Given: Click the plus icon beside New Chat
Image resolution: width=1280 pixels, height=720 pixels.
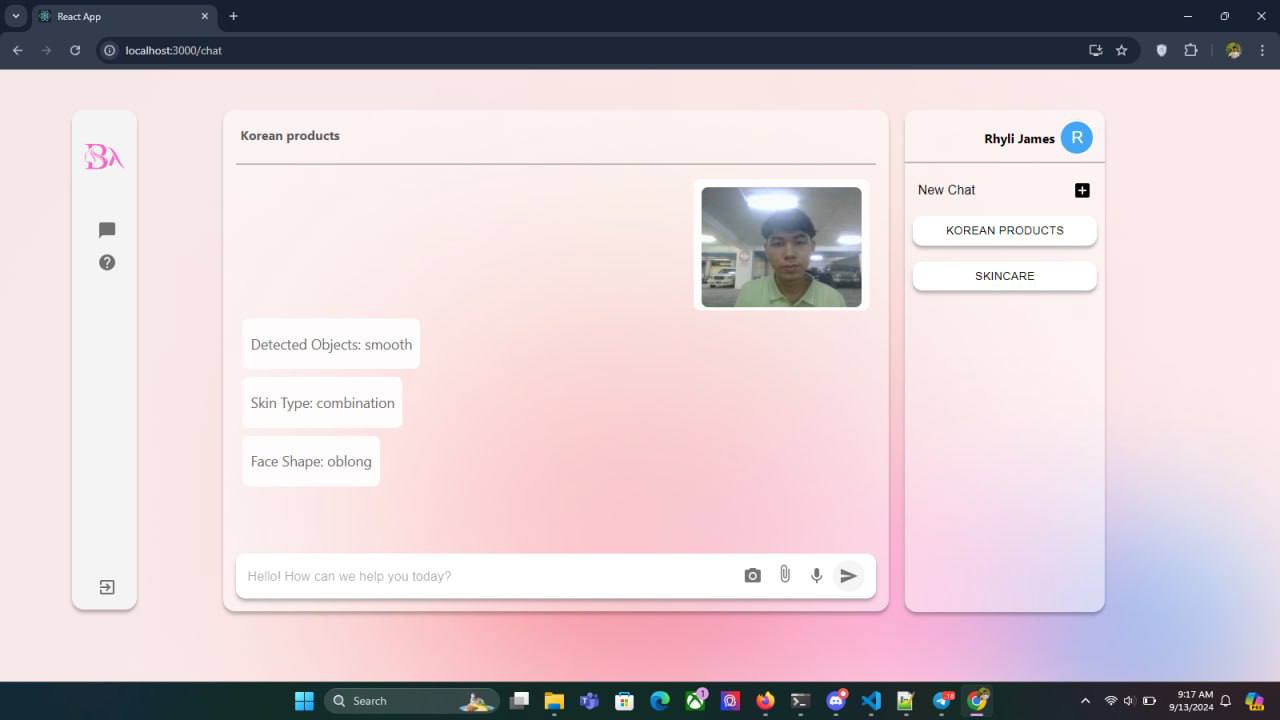Looking at the screenshot, I should [1082, 190].
